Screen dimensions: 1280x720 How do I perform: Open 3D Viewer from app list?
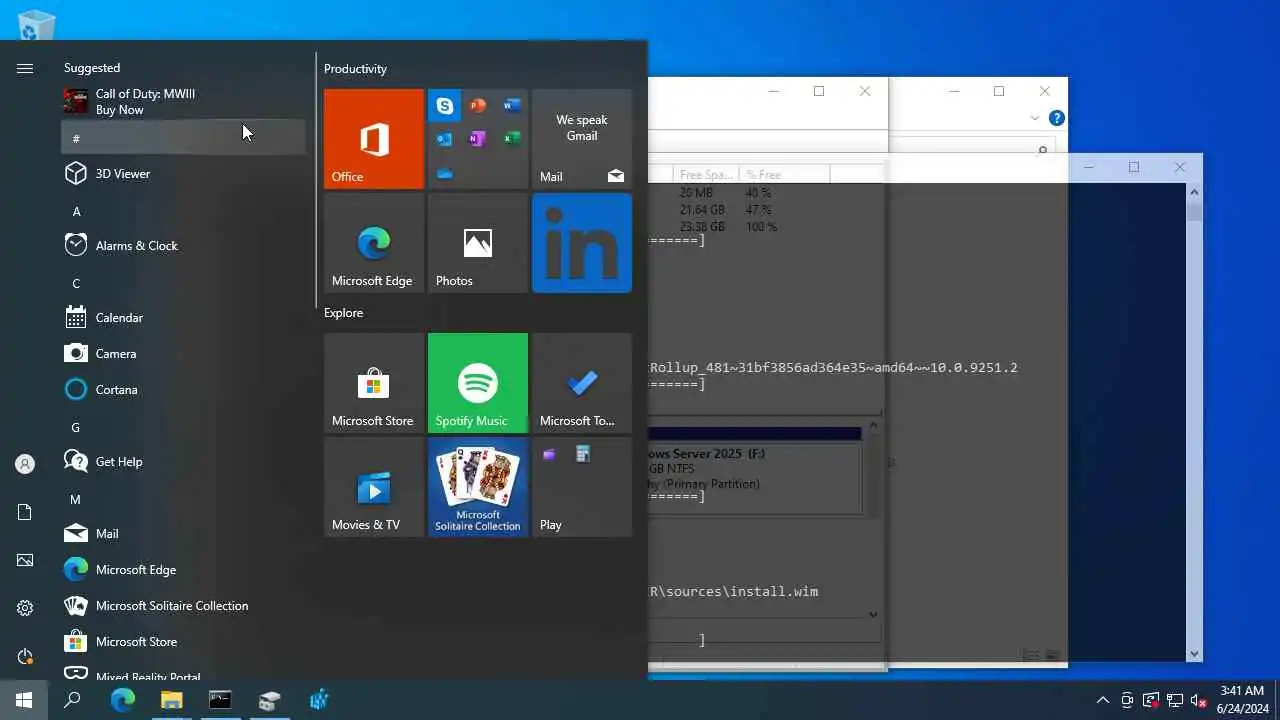click(184, 174)
